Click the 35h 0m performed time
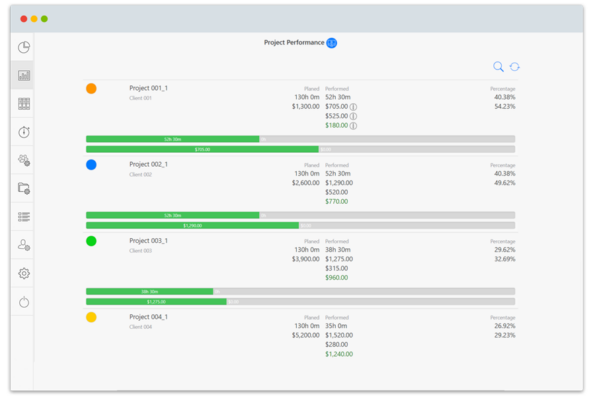 [x=336, y=326]
